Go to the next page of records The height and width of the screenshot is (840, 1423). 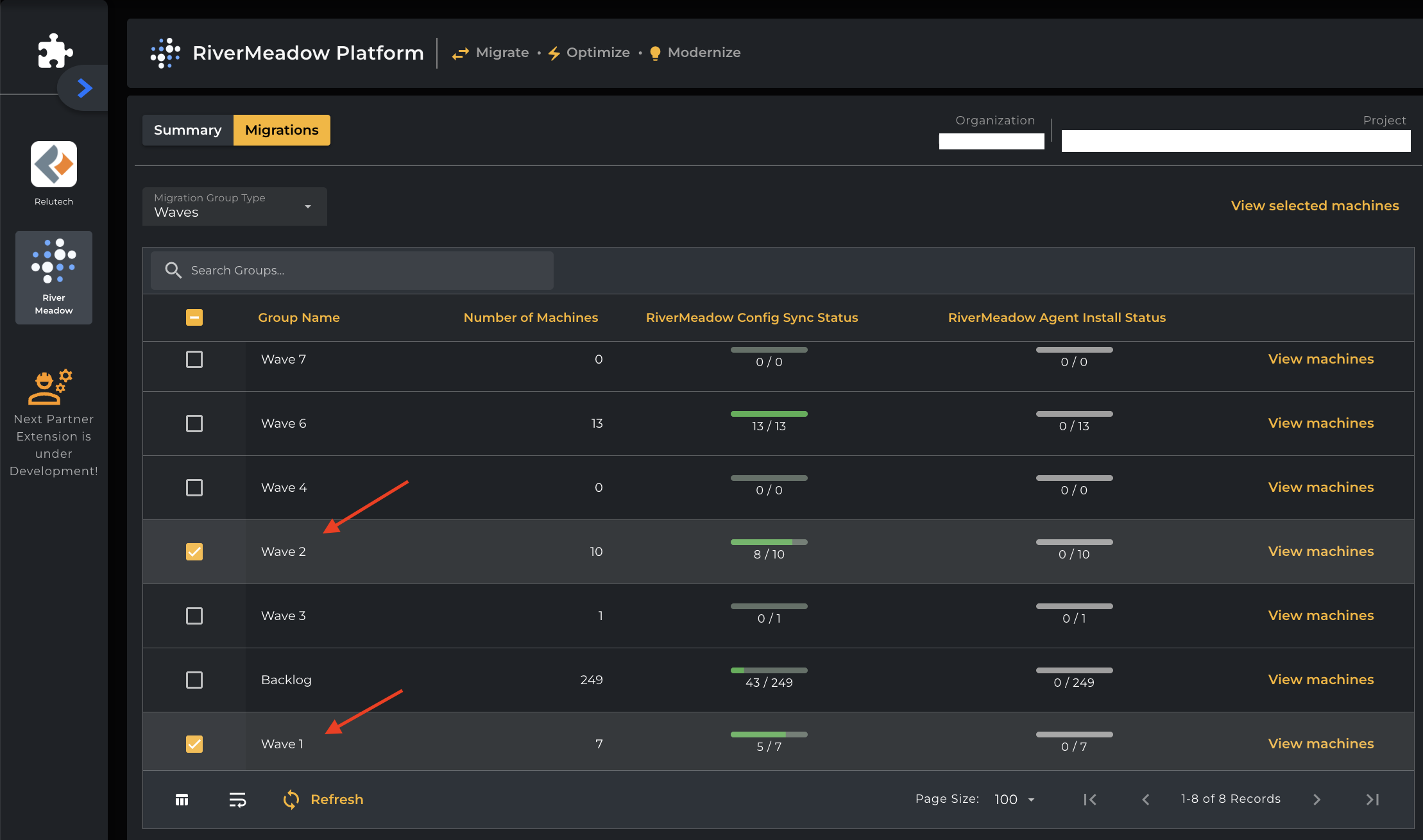tap(1316, 800)
